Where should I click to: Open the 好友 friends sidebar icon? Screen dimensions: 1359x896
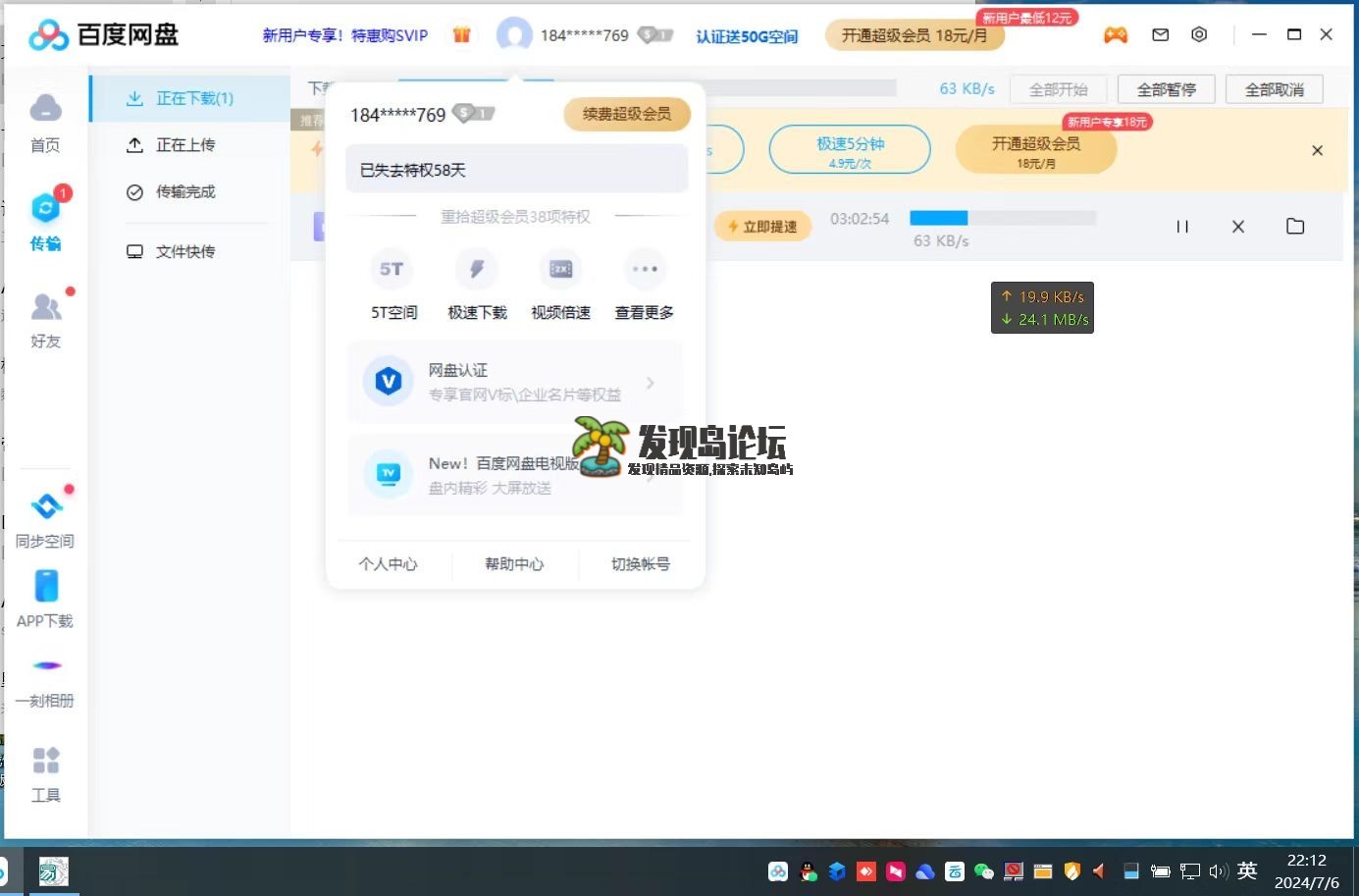[x=45, y=319]
